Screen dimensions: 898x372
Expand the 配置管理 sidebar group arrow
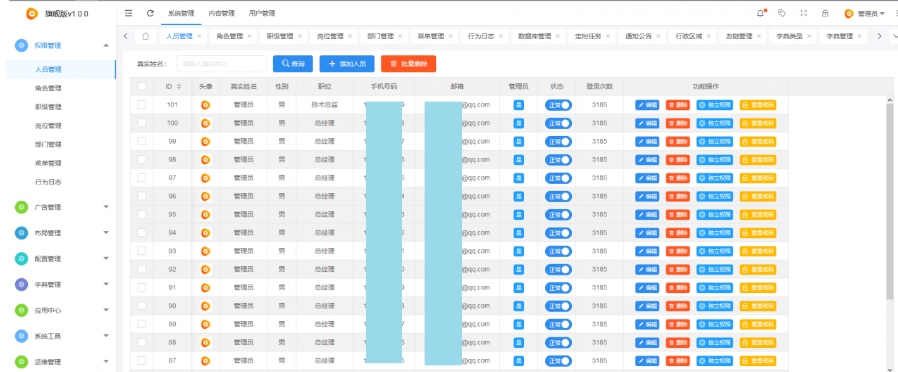tap(106, 259)
